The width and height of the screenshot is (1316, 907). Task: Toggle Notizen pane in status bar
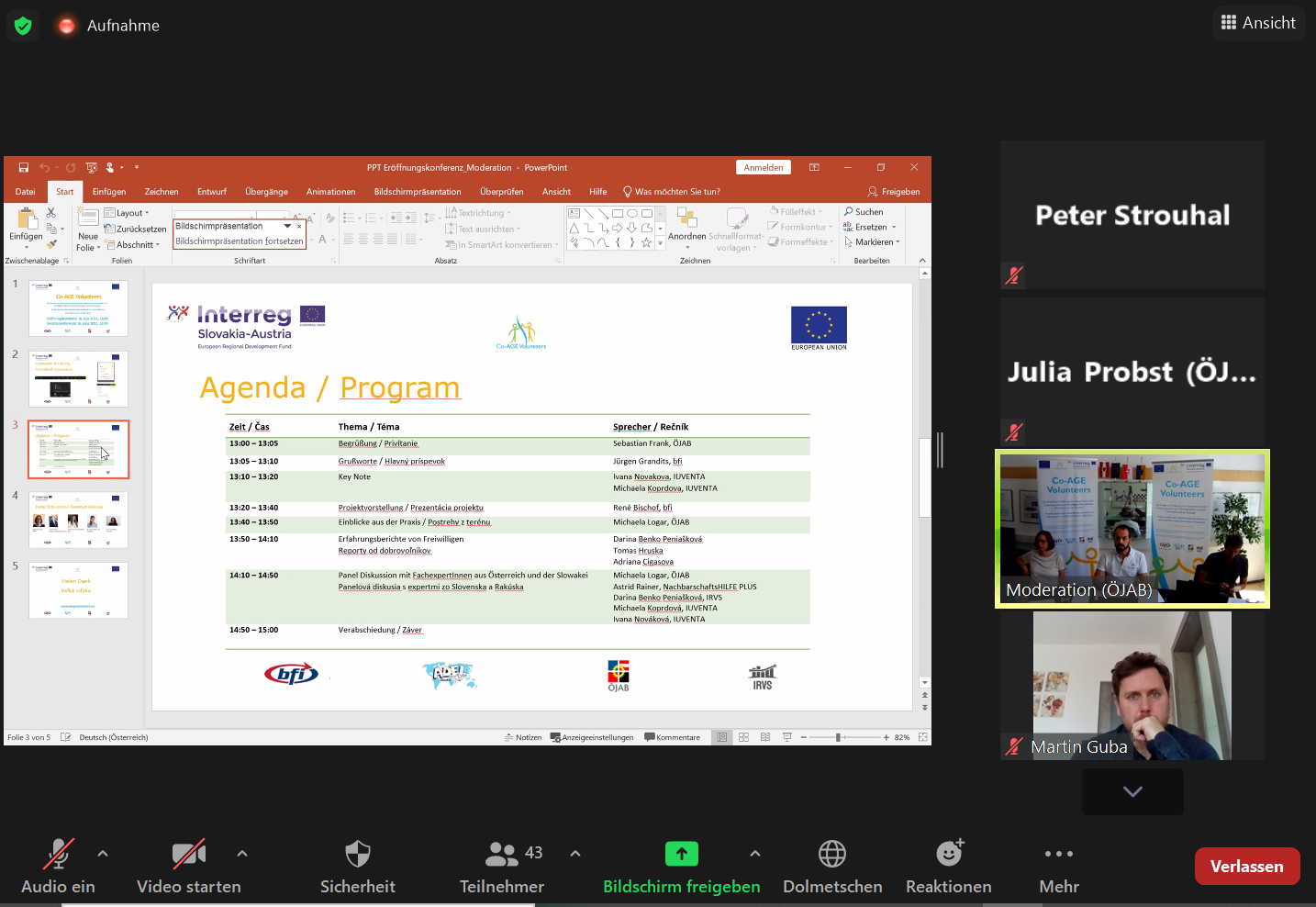[x=523, y=737]
